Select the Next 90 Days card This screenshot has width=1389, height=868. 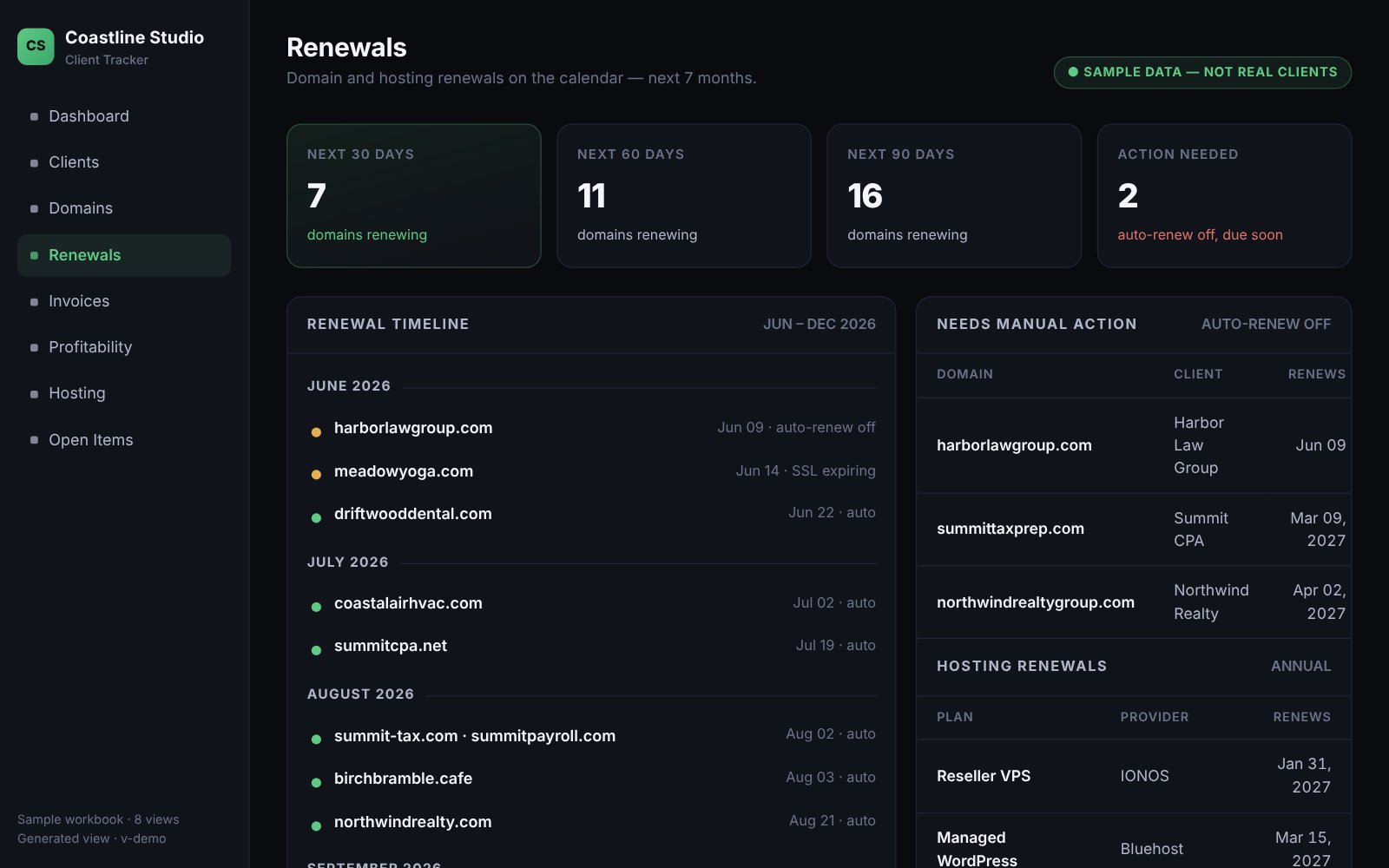tap(954, 195)
